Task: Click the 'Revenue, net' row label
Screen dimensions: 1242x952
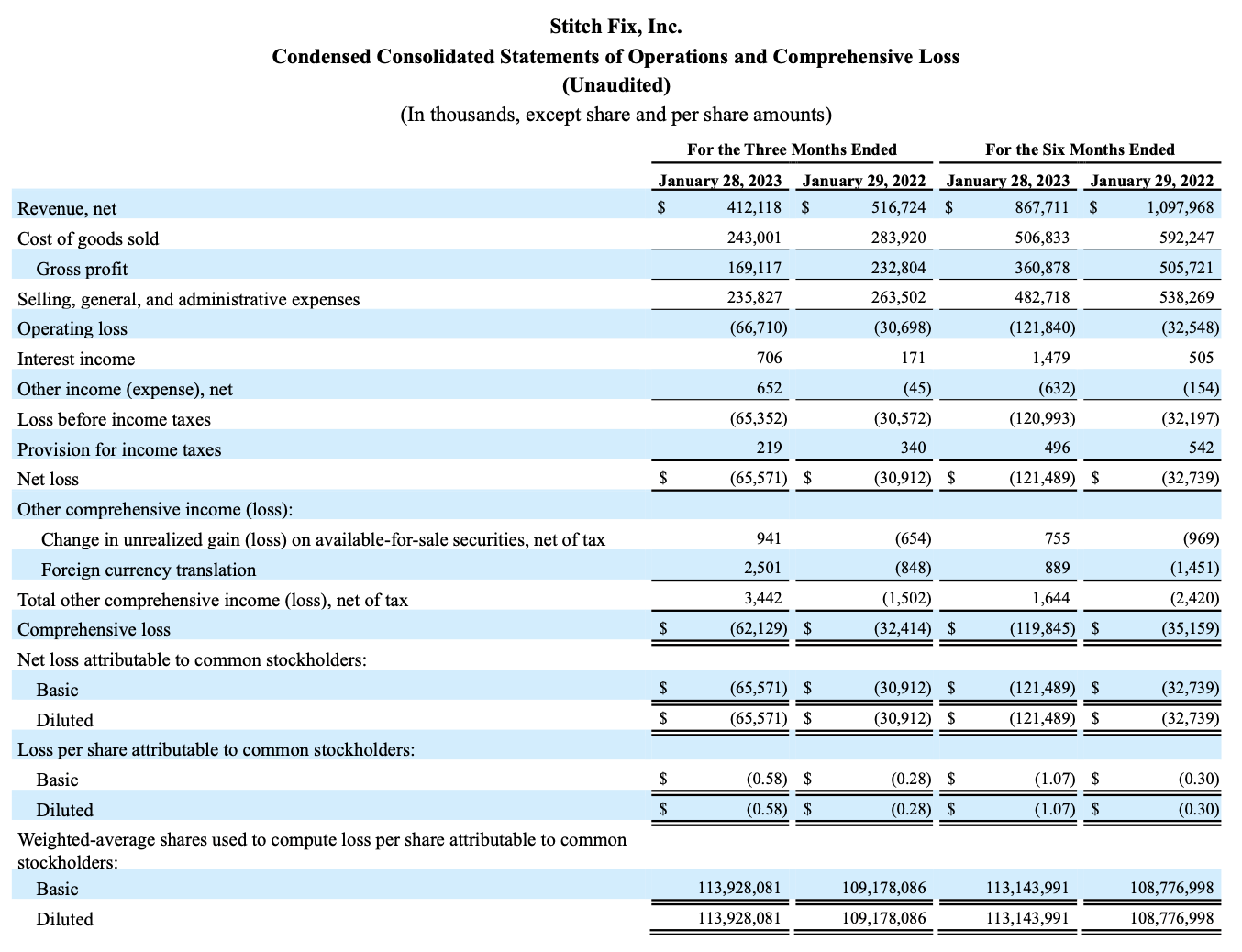Action: 67,209
